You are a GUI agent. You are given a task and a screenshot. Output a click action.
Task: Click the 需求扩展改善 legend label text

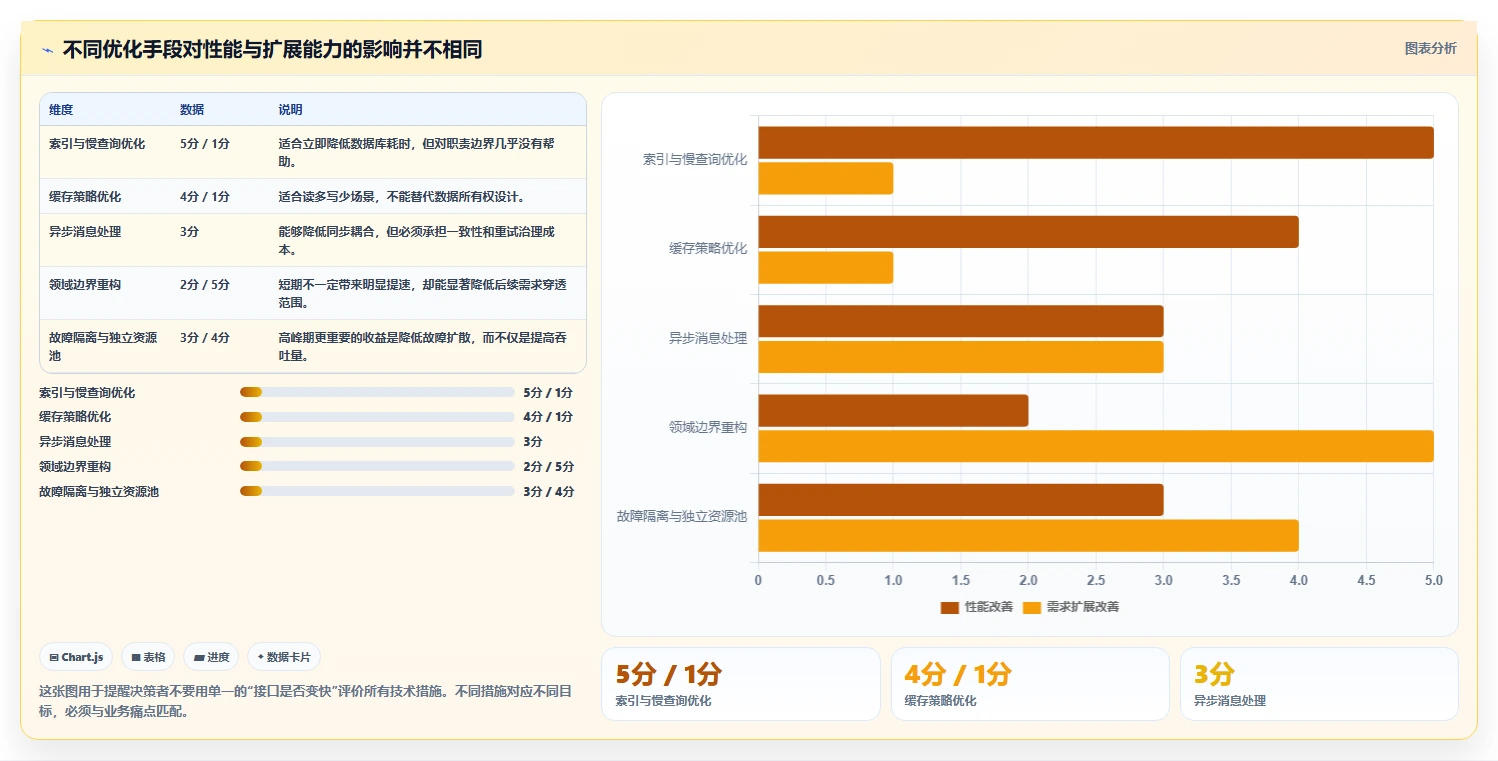1083,607
